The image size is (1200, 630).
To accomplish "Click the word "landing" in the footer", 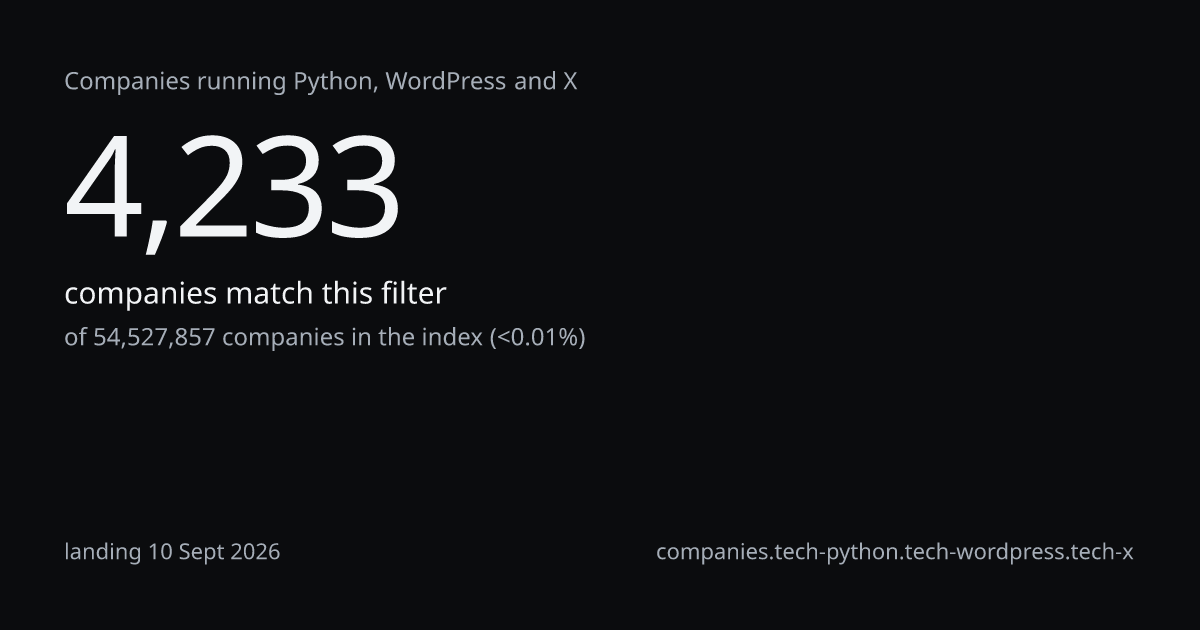I will [x=103, y=552].
